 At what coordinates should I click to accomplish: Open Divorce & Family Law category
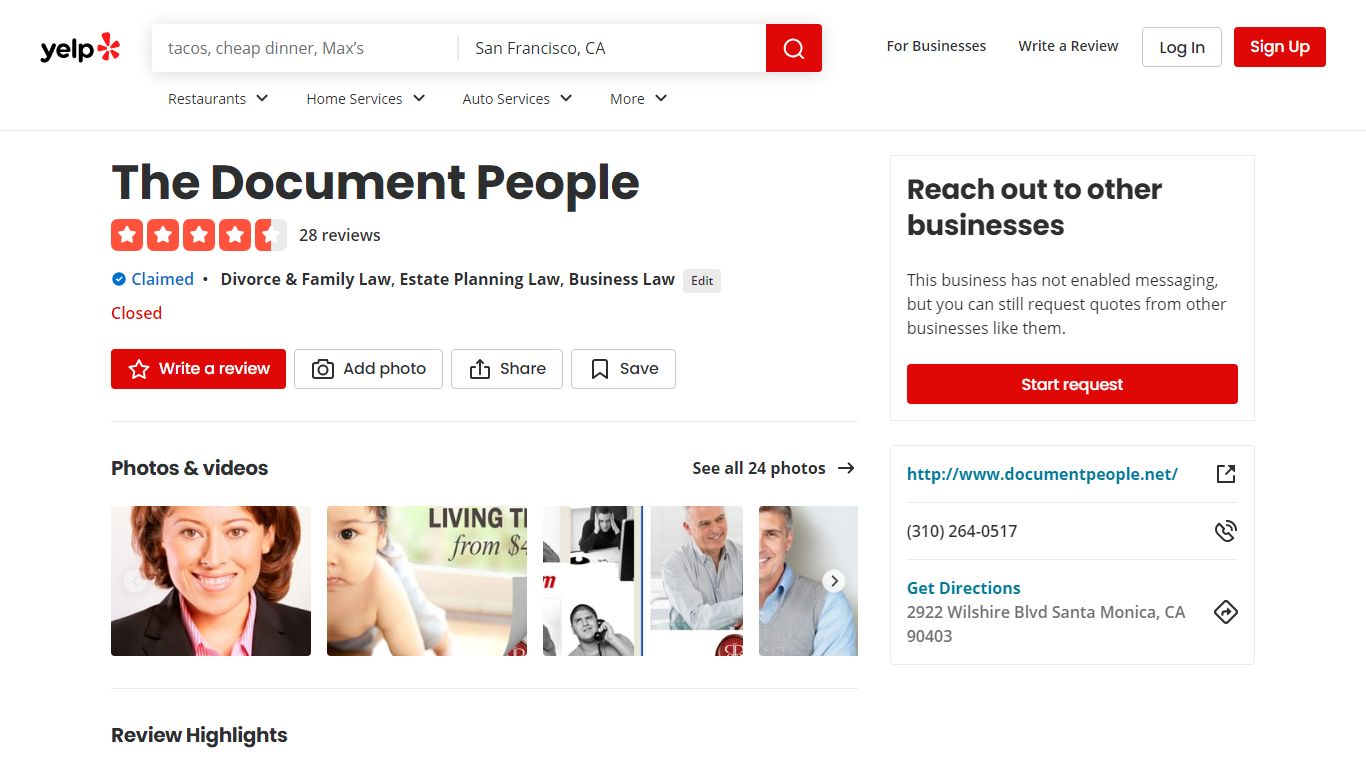305,279
